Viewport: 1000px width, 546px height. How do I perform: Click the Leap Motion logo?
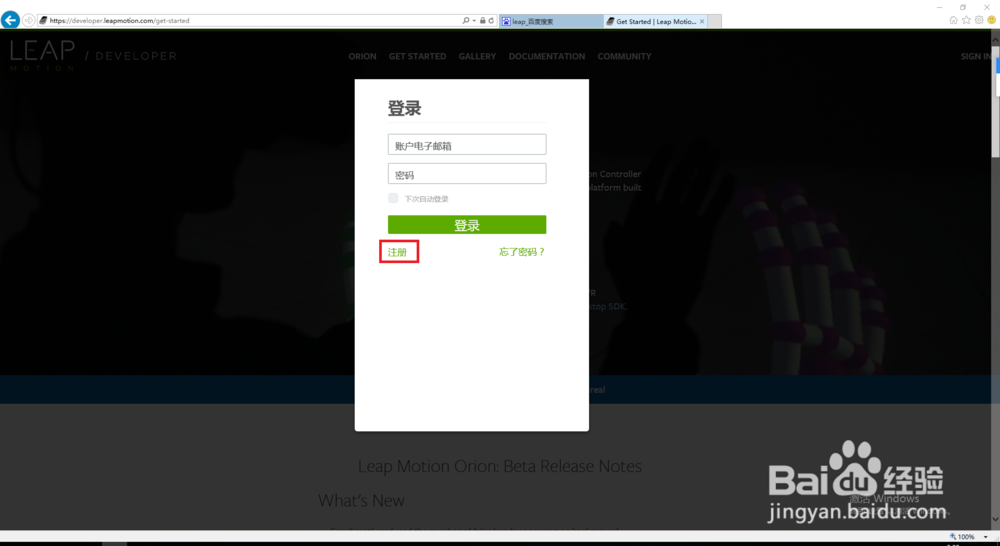coord(42,55)
